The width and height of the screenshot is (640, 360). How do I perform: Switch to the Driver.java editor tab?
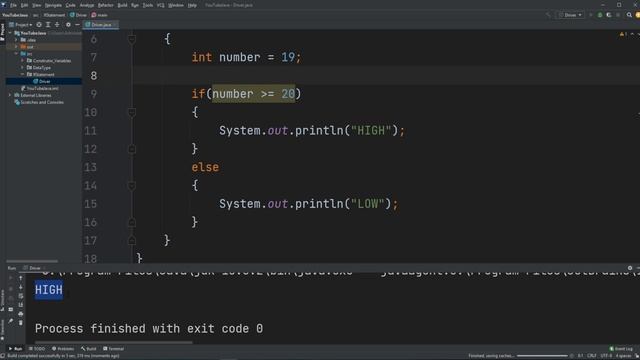tap(100, 25)
